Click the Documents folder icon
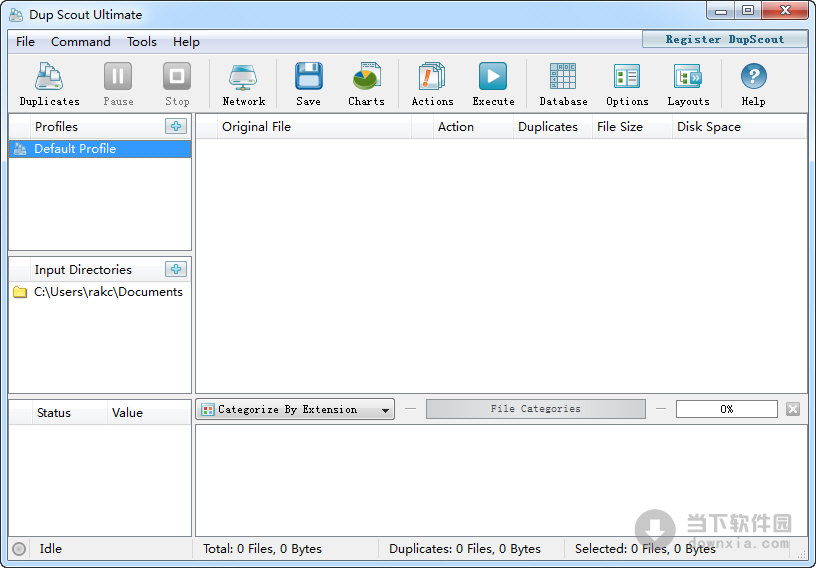816x568 pixels. (x=20, y=292)
